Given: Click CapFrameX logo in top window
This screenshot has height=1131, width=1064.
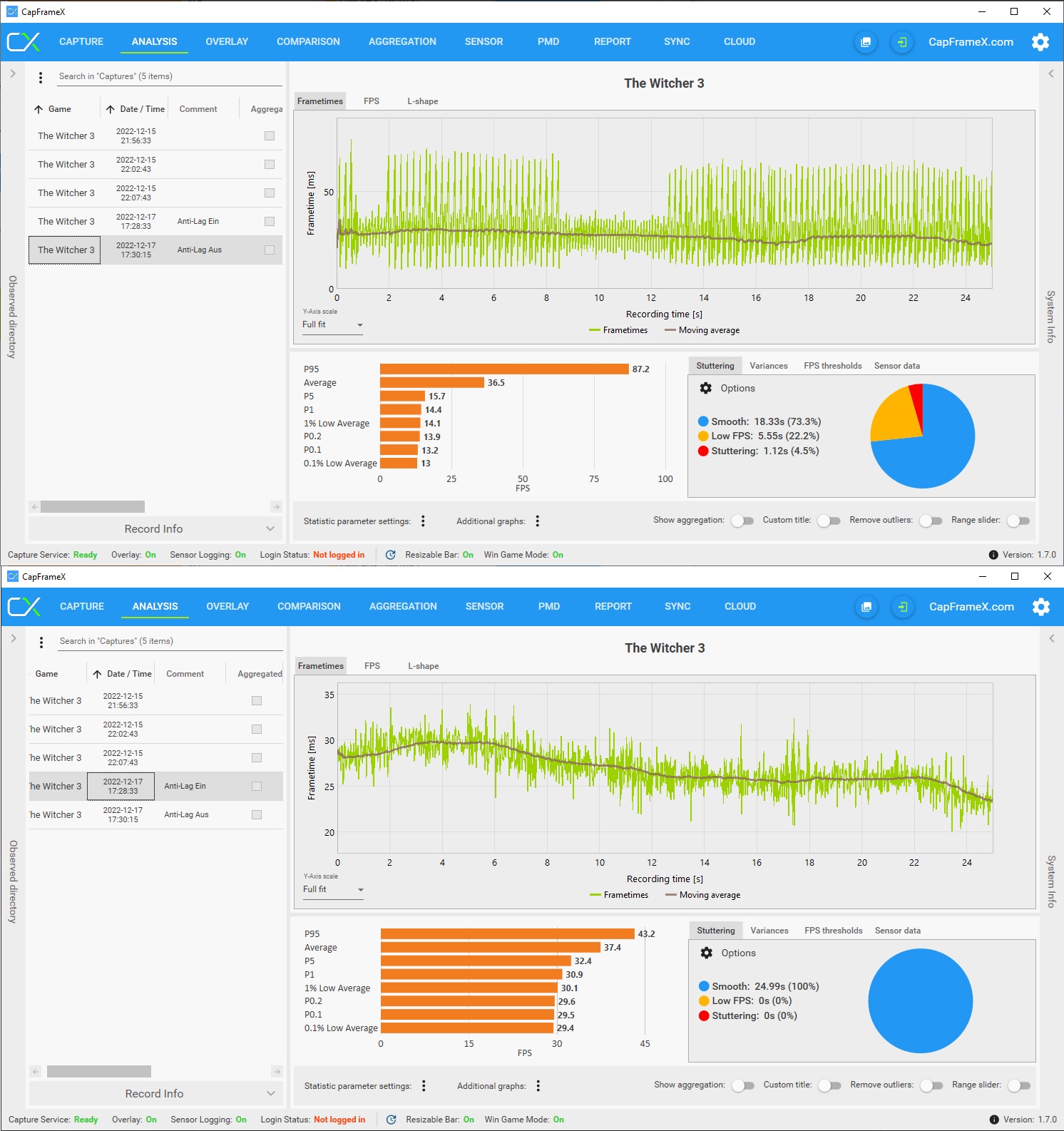Looking at the screenshot, I should pos(24,42).
